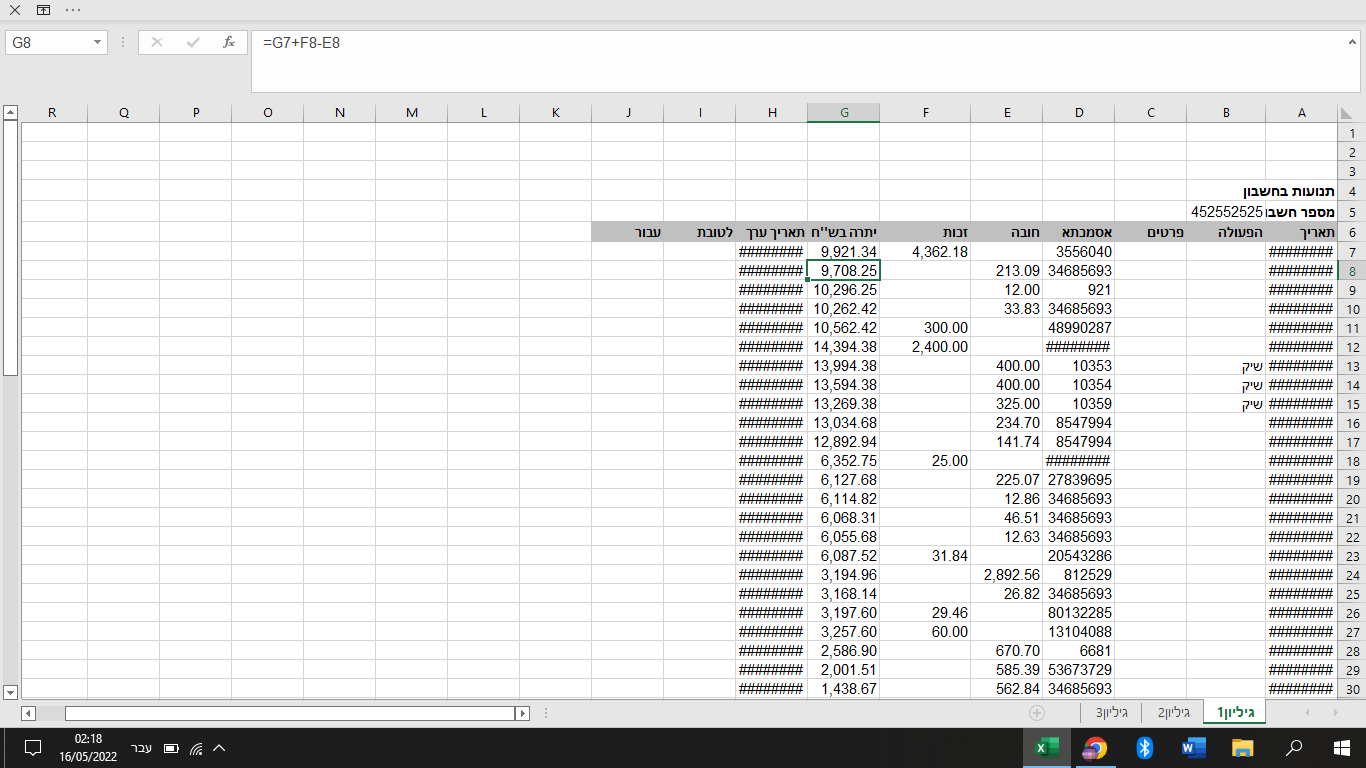1366x768 pixels.
Task: Select column F header
Action: [926, 113]
